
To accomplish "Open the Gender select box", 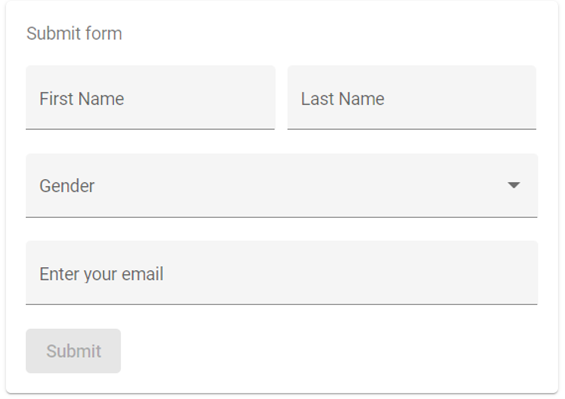I will tap(281, 186).
